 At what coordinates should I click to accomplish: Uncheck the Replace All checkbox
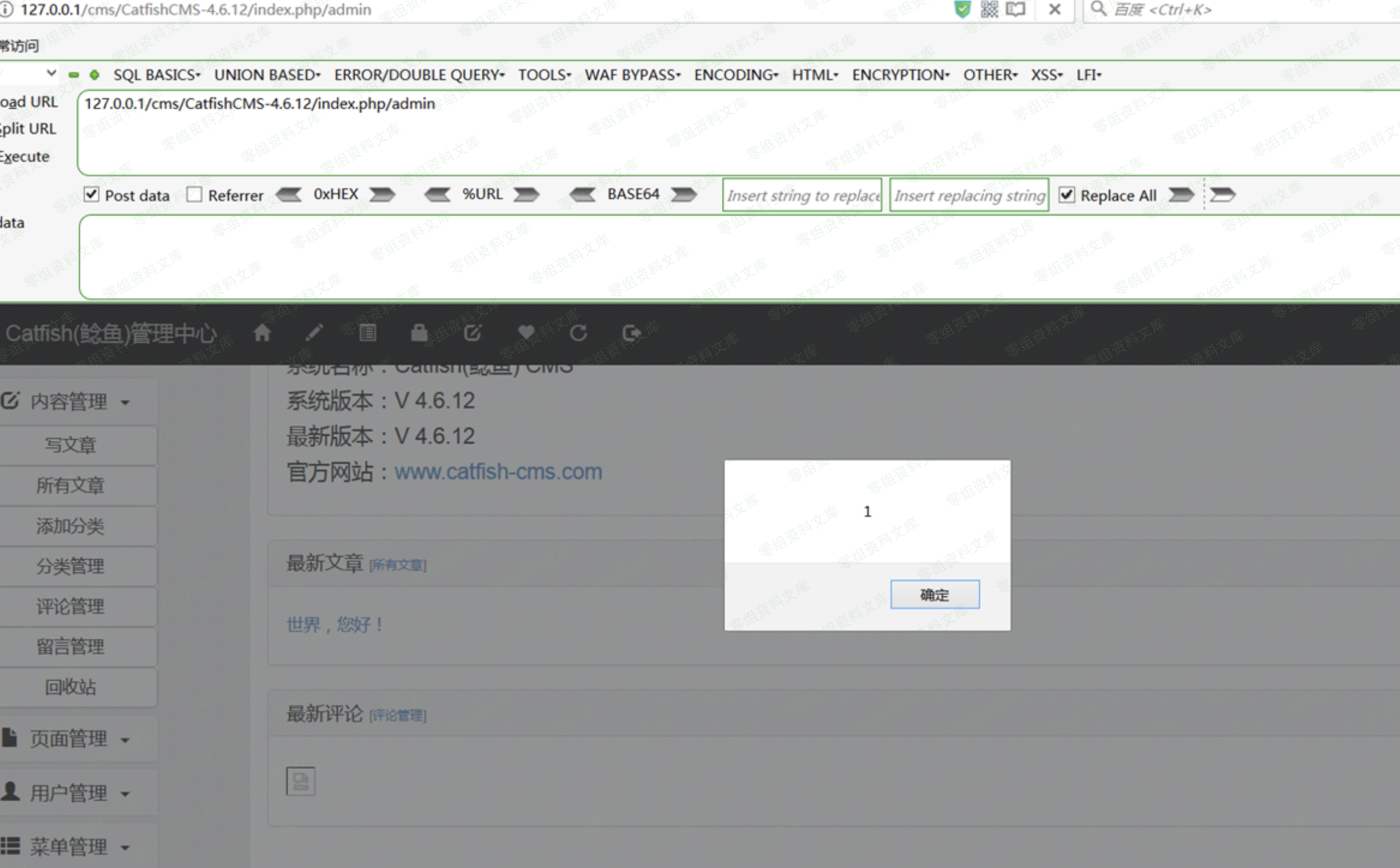1066,195
